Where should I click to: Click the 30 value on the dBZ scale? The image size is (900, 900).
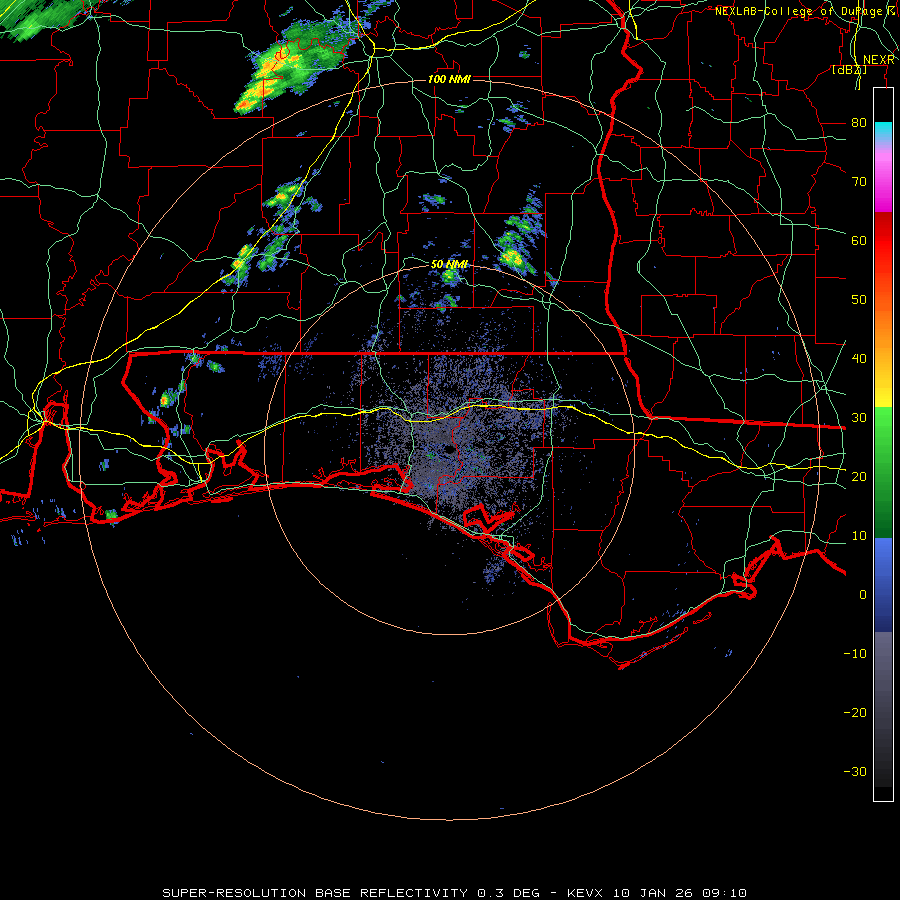pos(859,417)
